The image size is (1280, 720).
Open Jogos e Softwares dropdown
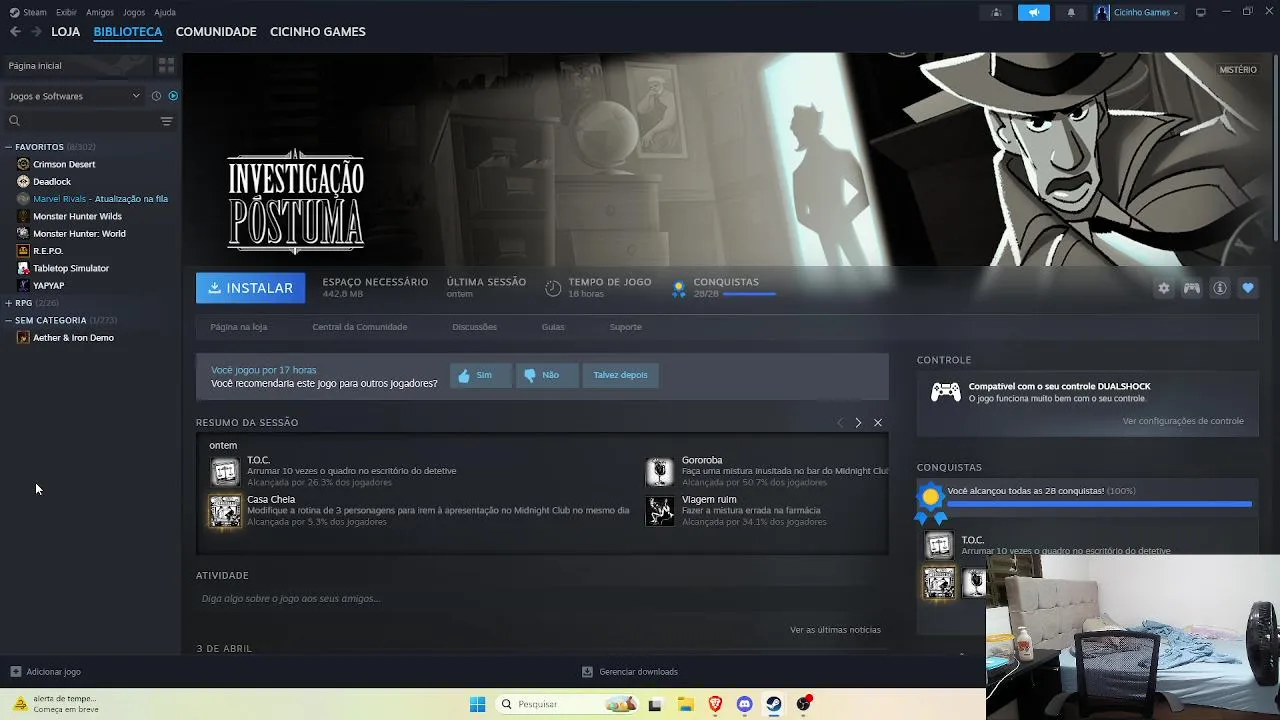point(74,96)
